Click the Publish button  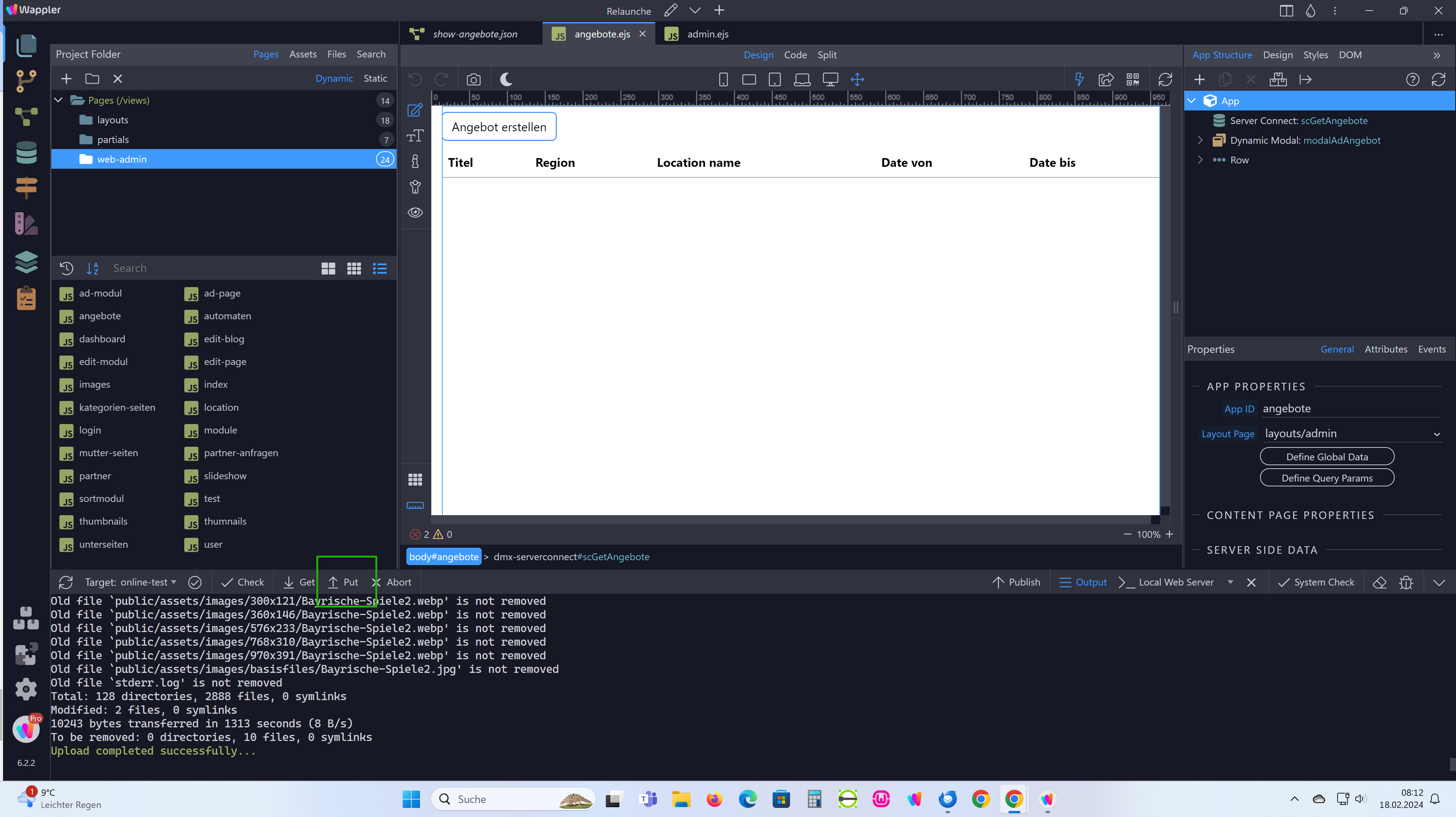pos(1016,582)
